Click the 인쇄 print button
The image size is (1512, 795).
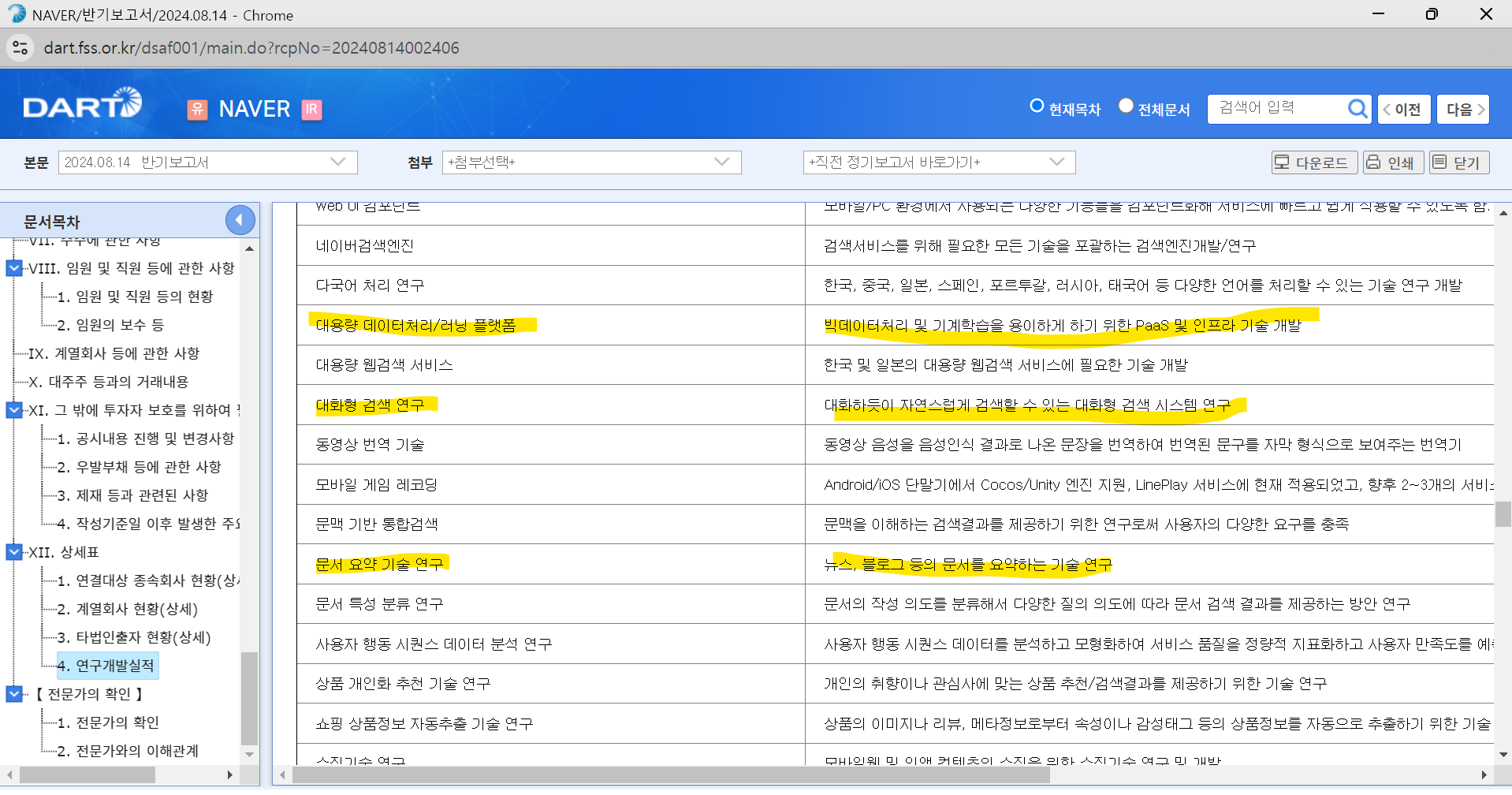click(x=1393, y=162)
